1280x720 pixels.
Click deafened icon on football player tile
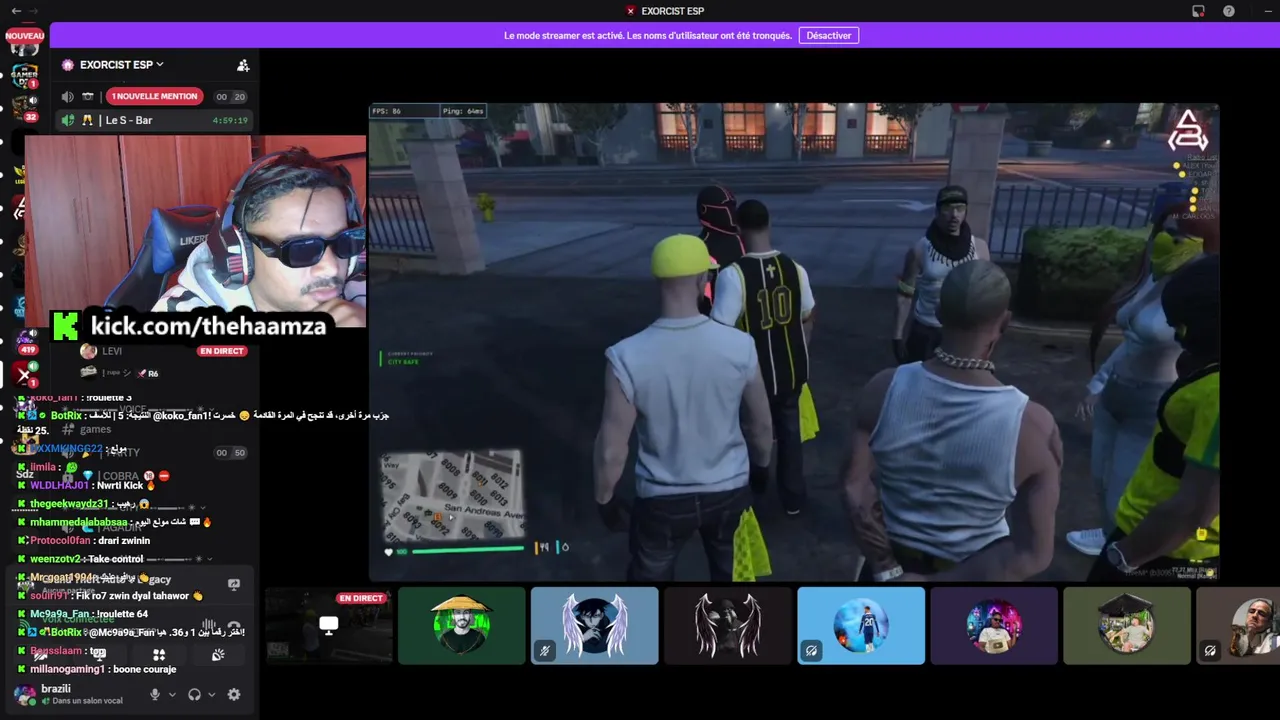(811, 650)
